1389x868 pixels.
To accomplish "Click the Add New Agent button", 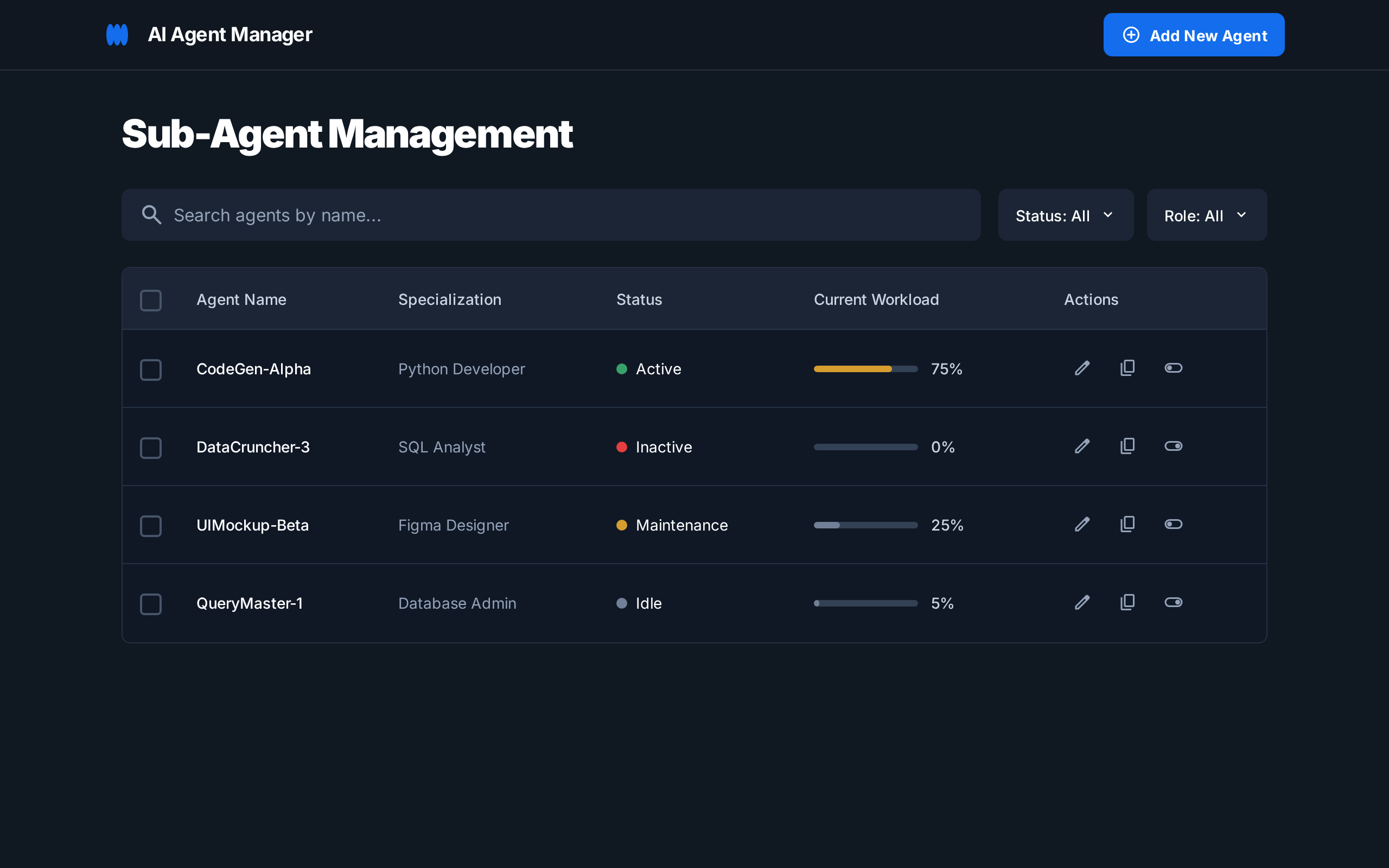I will point(1193,34).
